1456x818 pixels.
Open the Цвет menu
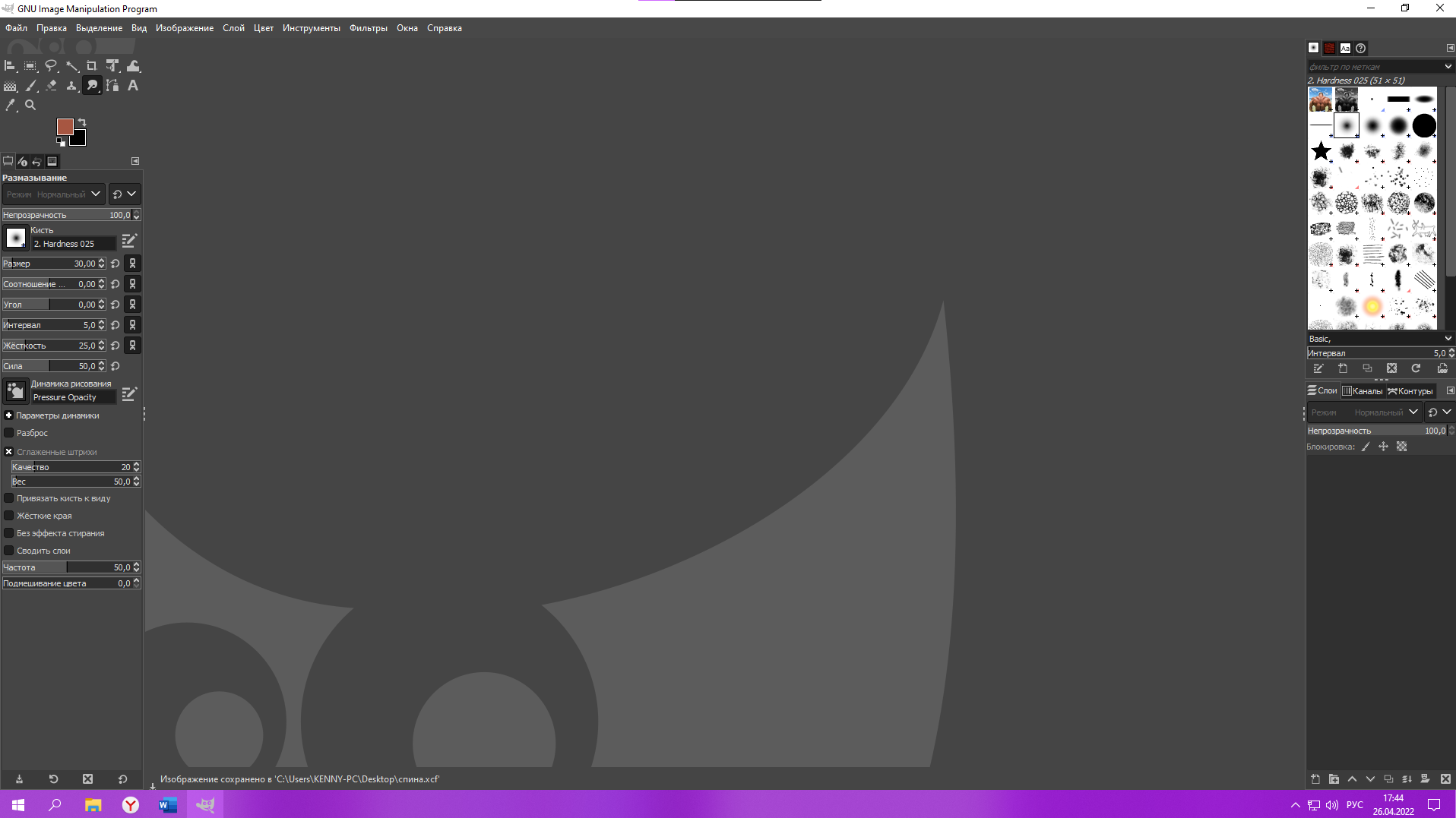click(264, 28)
